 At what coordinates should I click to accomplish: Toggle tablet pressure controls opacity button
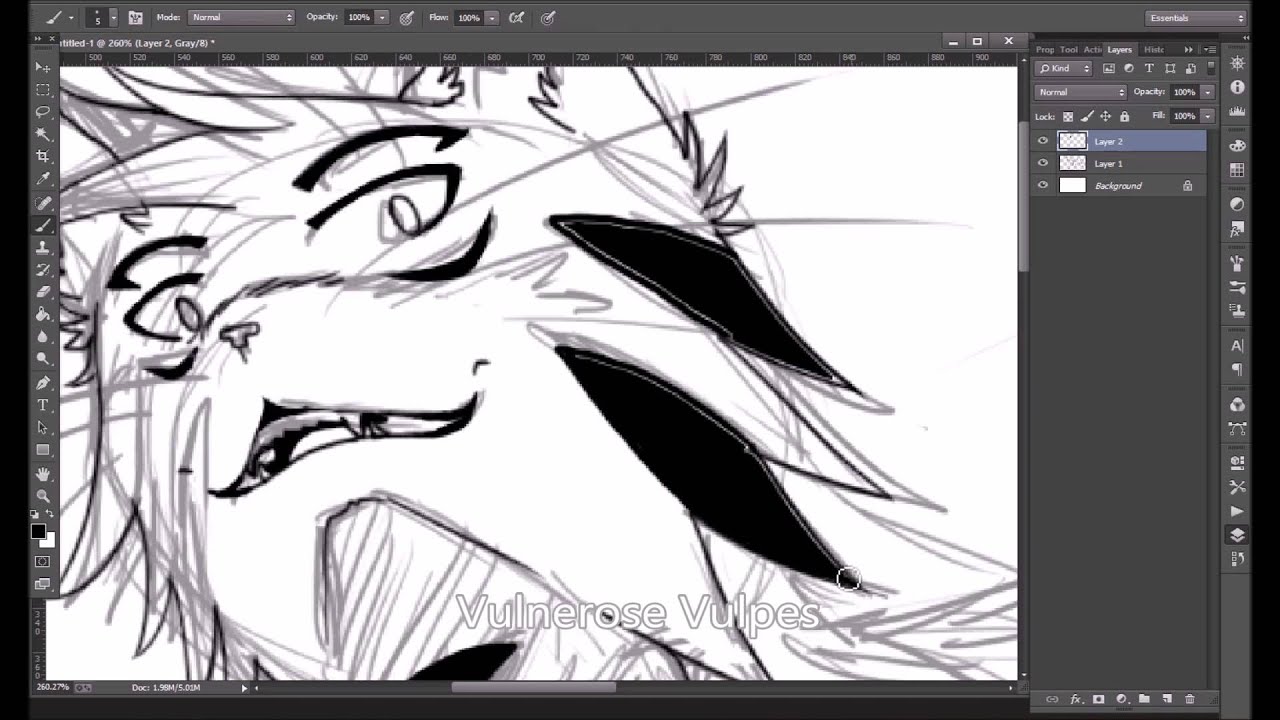pos(406,17)
